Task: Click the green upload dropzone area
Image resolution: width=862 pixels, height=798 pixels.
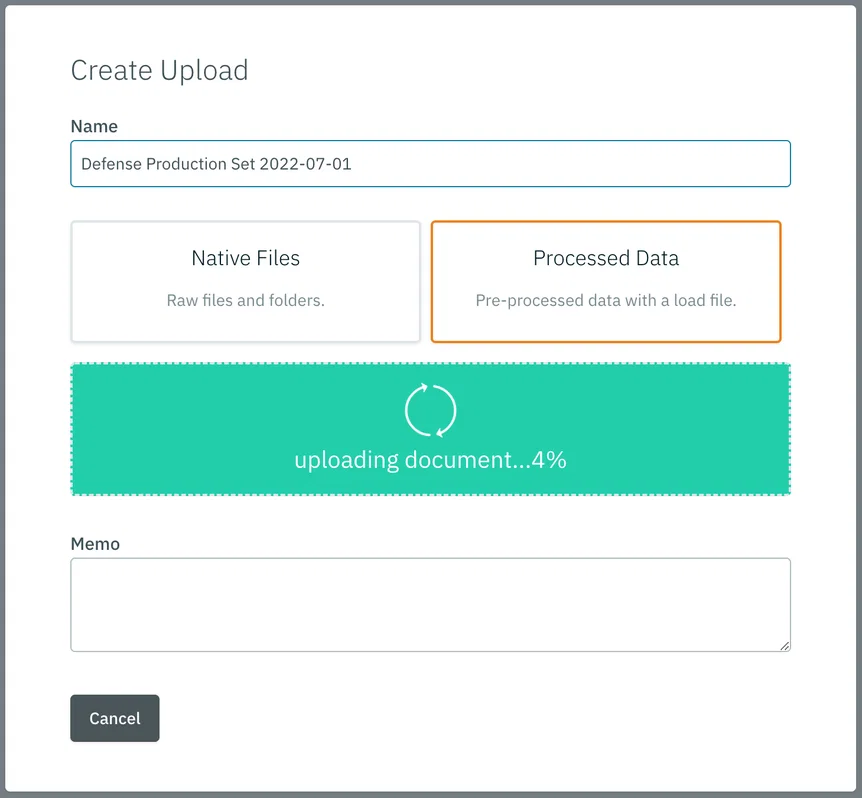Action: (430, 429)
